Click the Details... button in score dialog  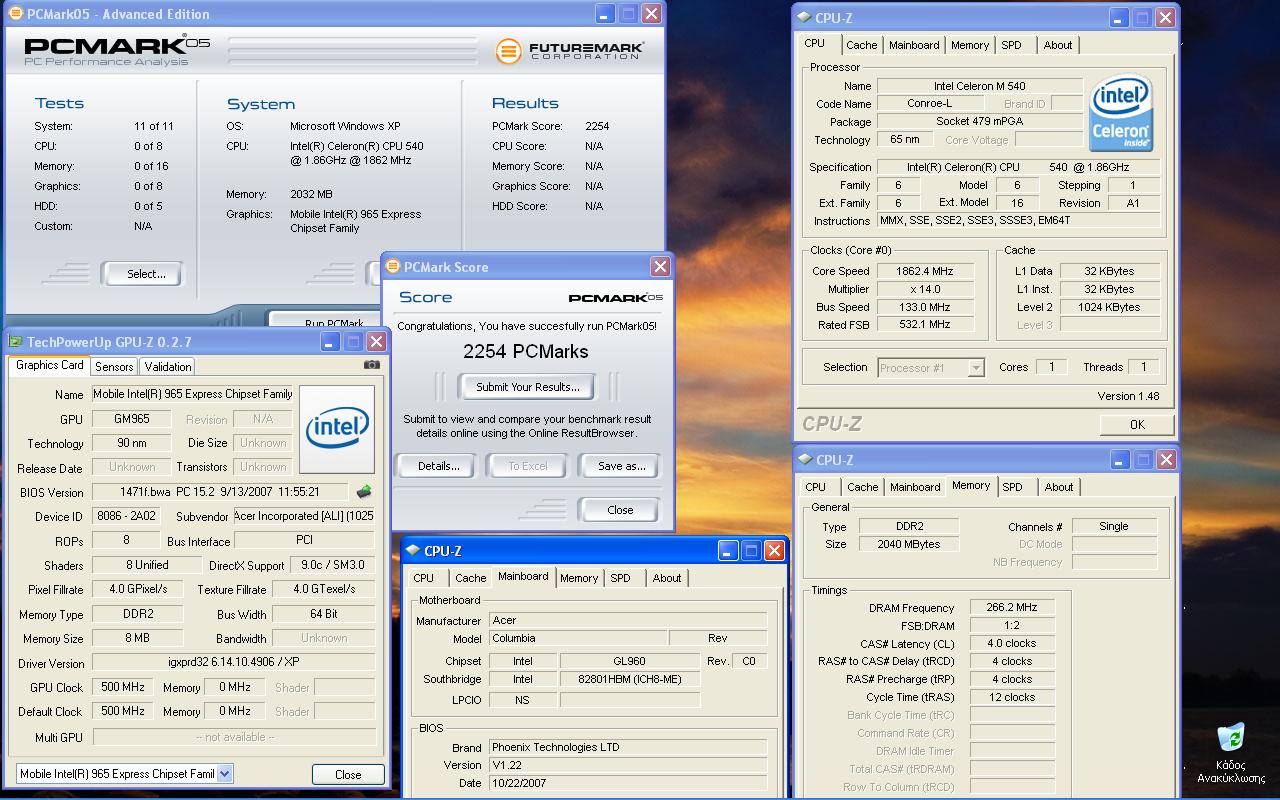click(x=438, y=466)
